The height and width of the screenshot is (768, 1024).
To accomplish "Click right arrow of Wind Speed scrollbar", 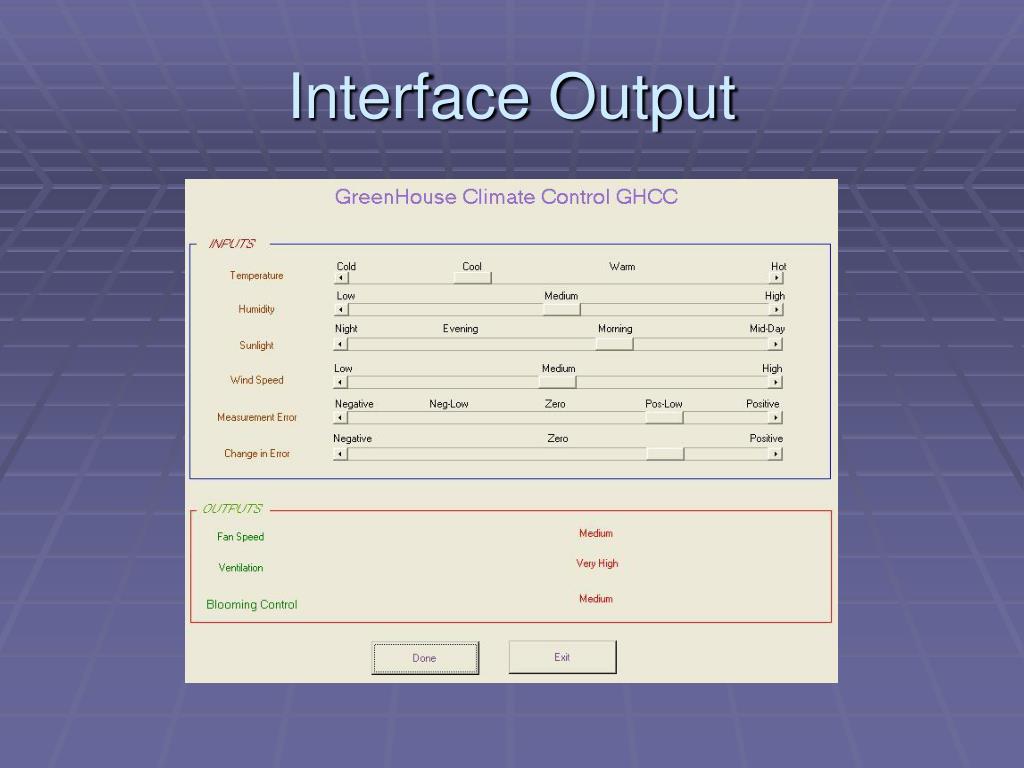I will pyautogui.click(x=776, y=383).
